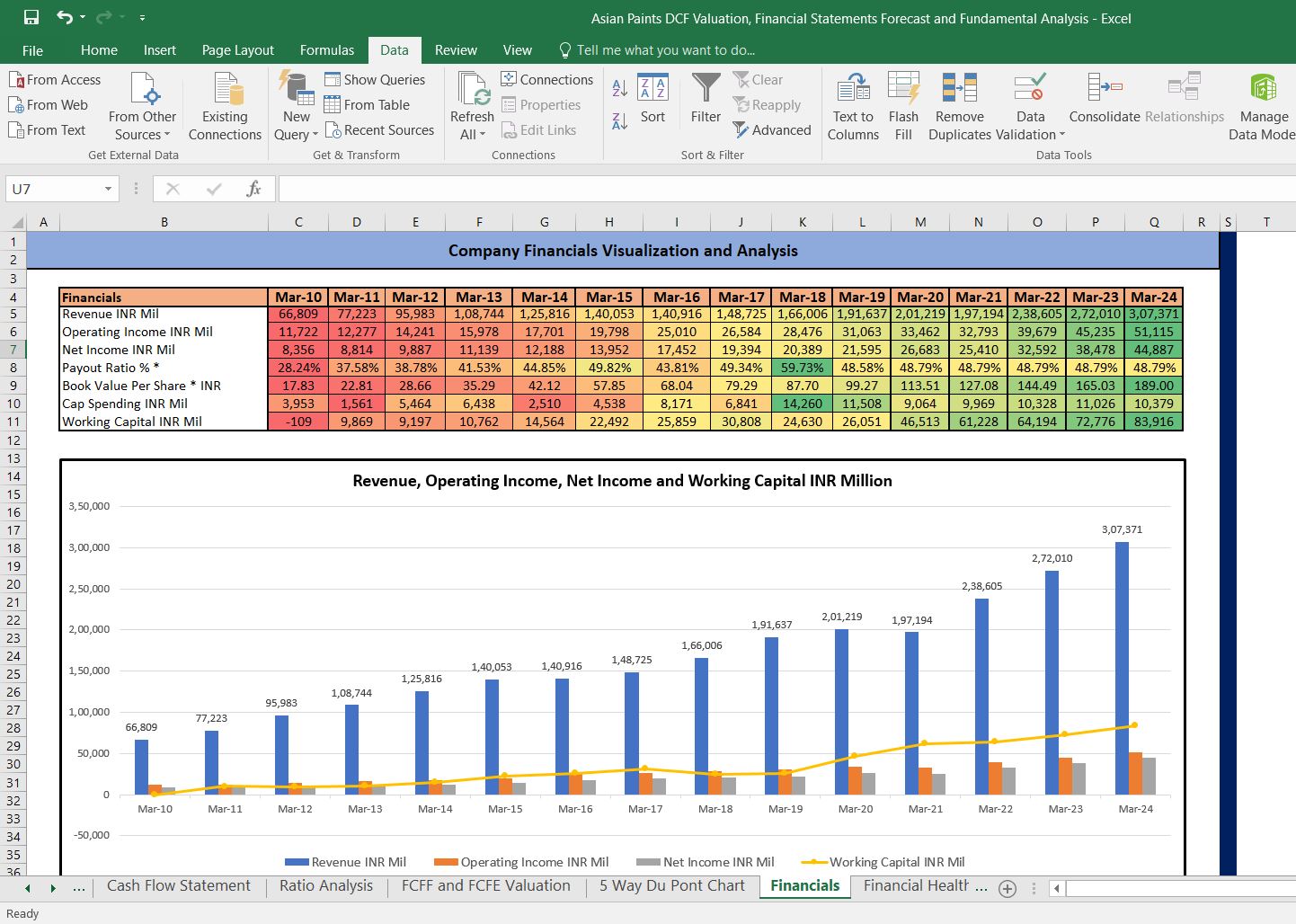
Task: Switch to Formulas ribbon tab
Action: pyautogui.click(x=327, y=50)
